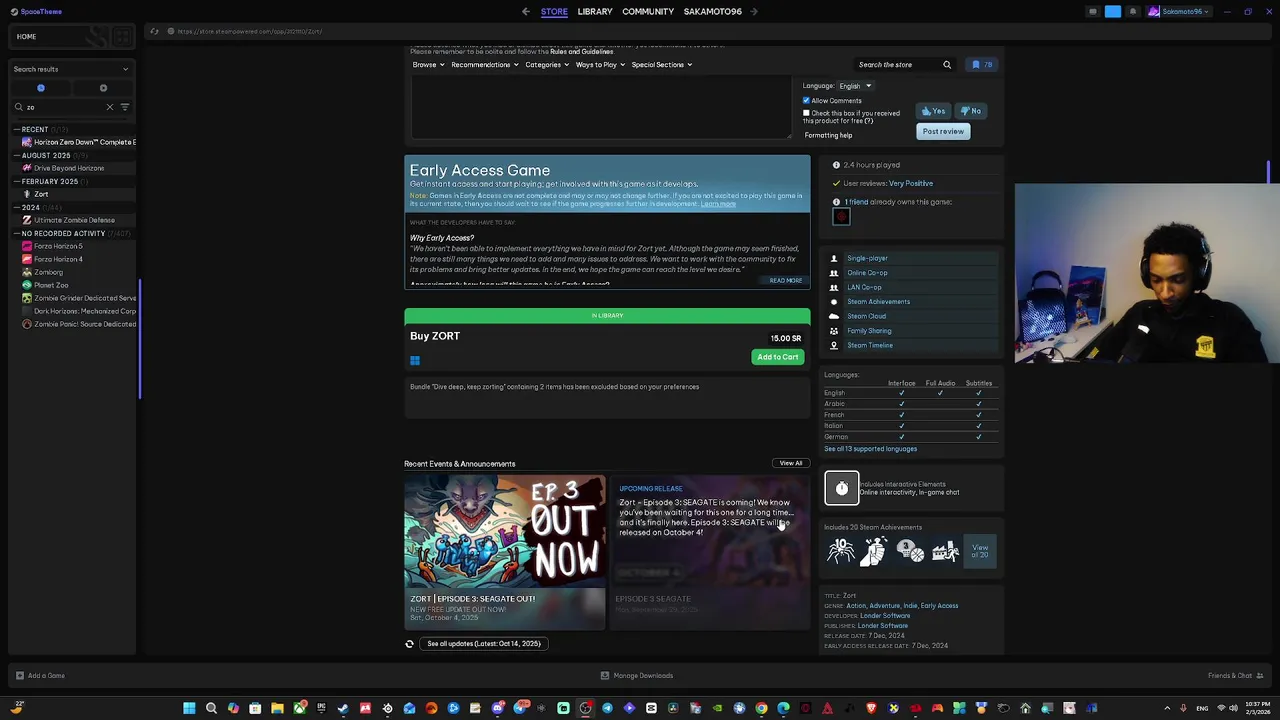1280x720 pixels.
Task: Open SAKAMOTO96 profile tab
Action: 713,12
